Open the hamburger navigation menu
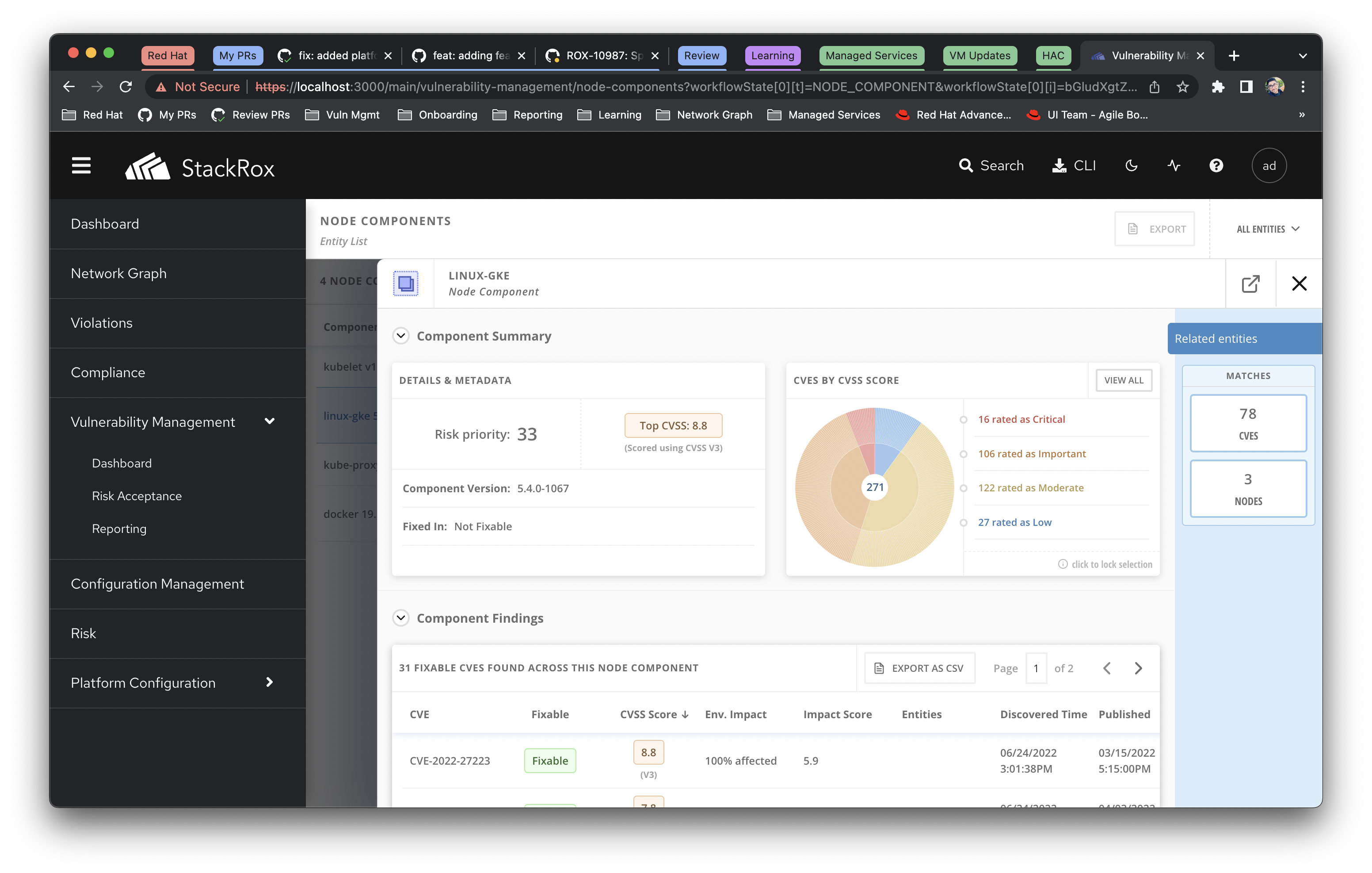Screen dimensions: 1372x873 click(x=81, y=166)
